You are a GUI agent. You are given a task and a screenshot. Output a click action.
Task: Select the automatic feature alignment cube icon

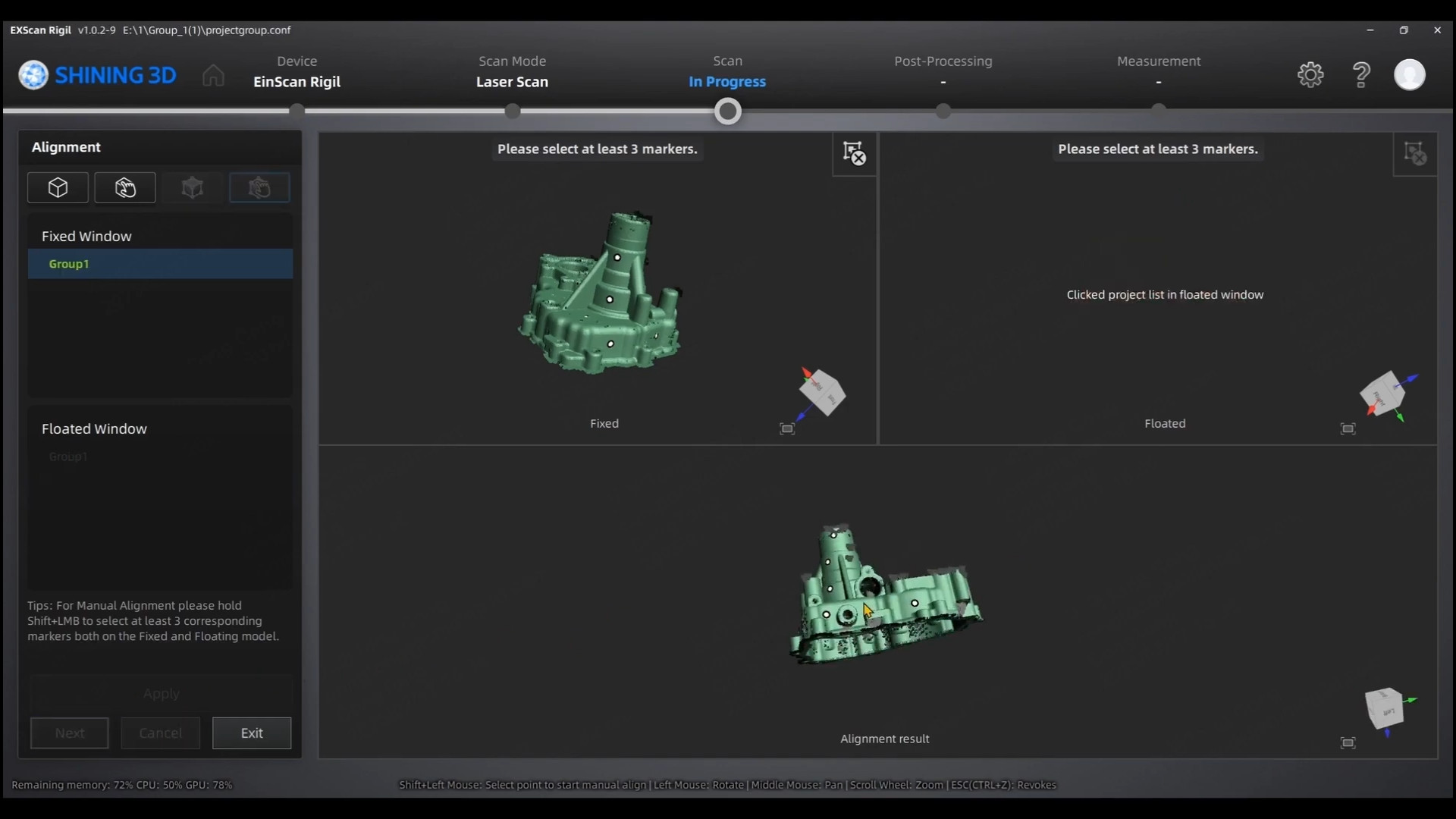(x=58, y=187)
